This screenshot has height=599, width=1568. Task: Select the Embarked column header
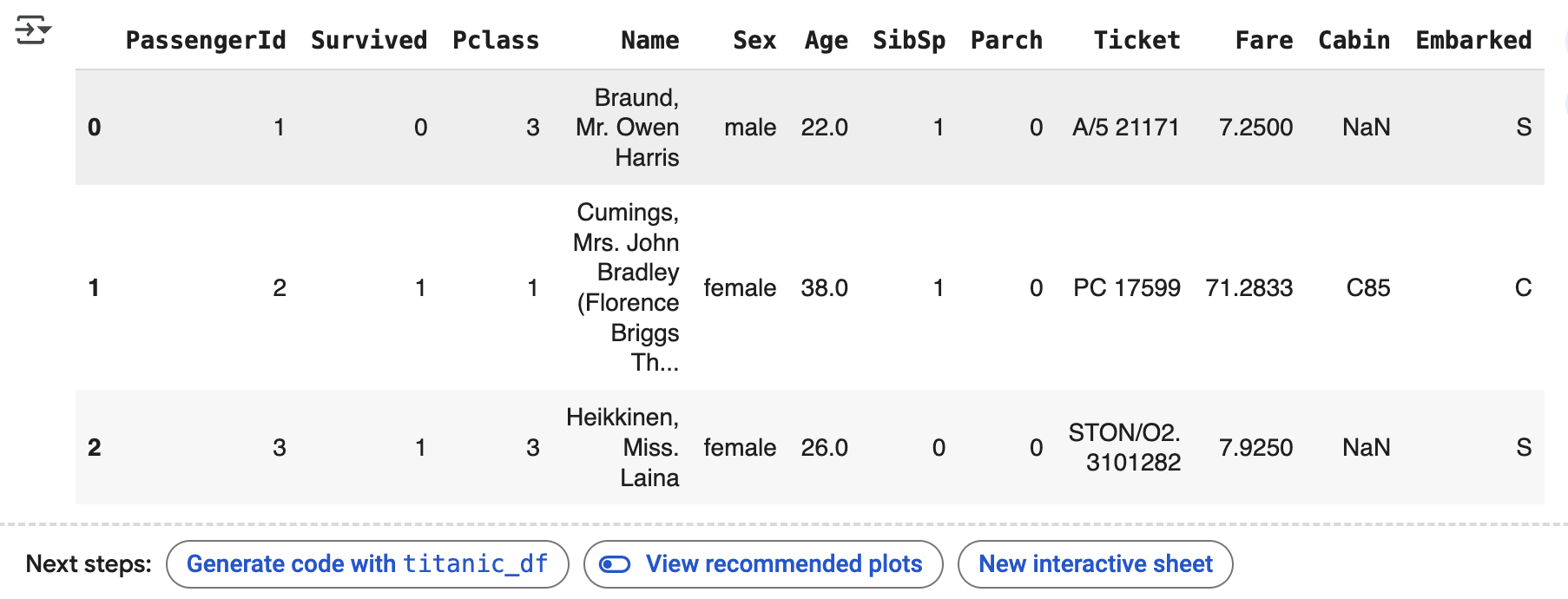(x=1473, y=40)
